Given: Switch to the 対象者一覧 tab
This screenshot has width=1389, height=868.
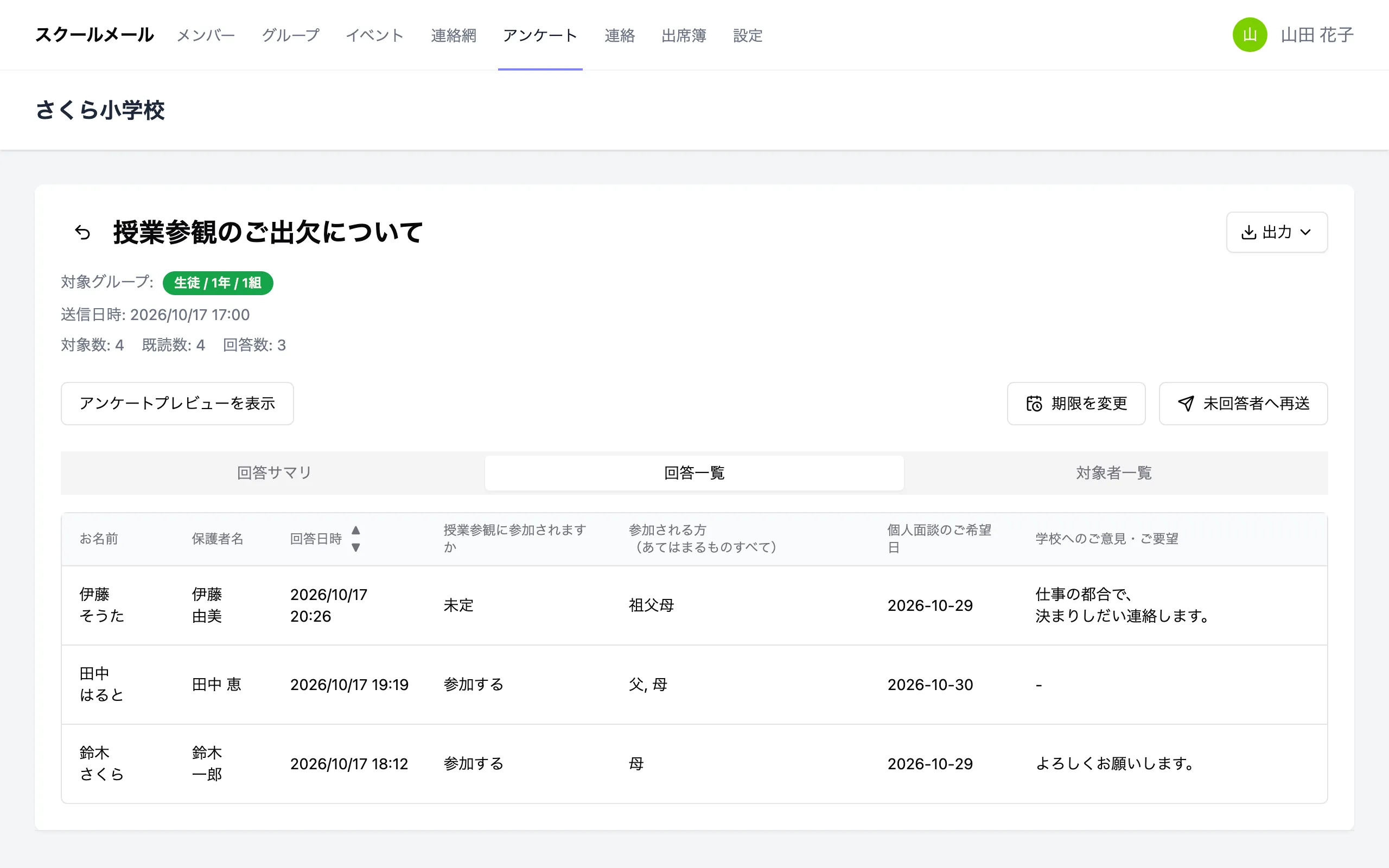Looking at the screenshot, I should tap(1113, 473).
